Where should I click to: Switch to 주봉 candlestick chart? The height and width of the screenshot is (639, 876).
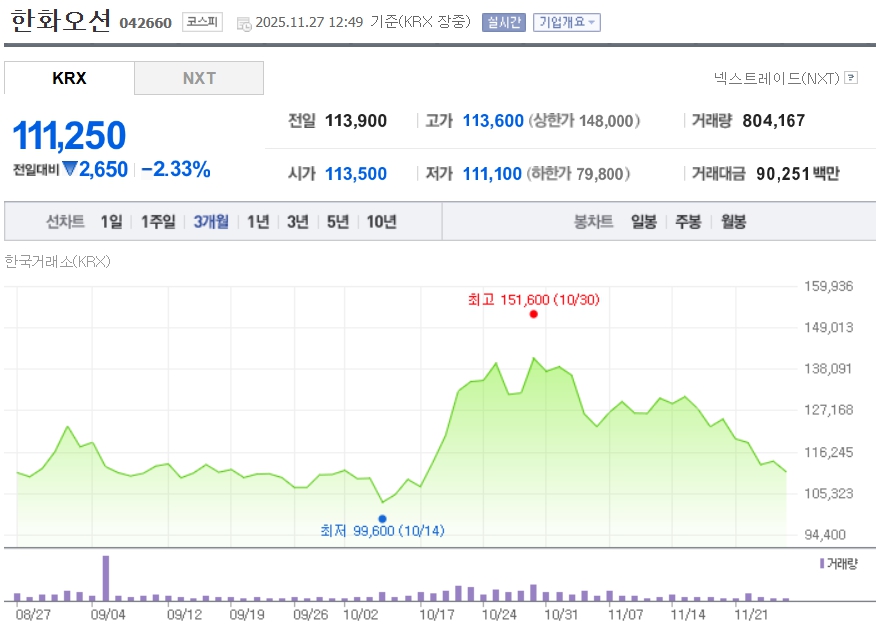pos(688,222)
